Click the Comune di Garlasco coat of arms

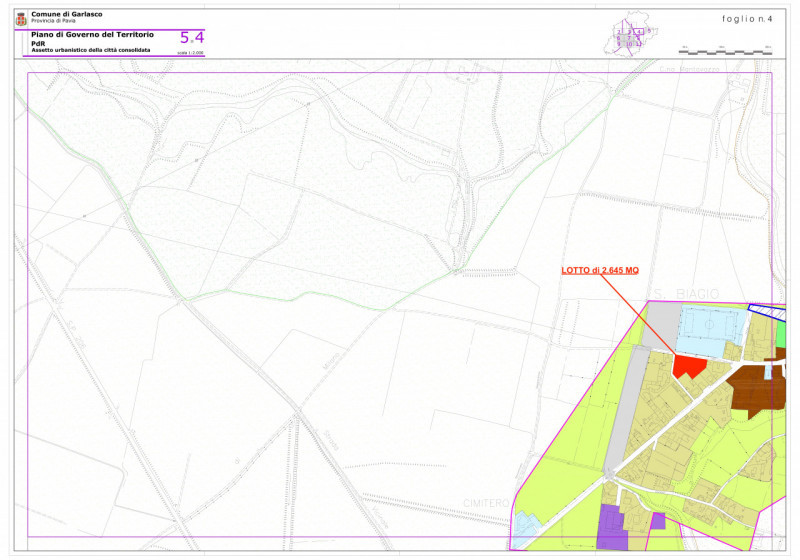(x=21, y=18)
